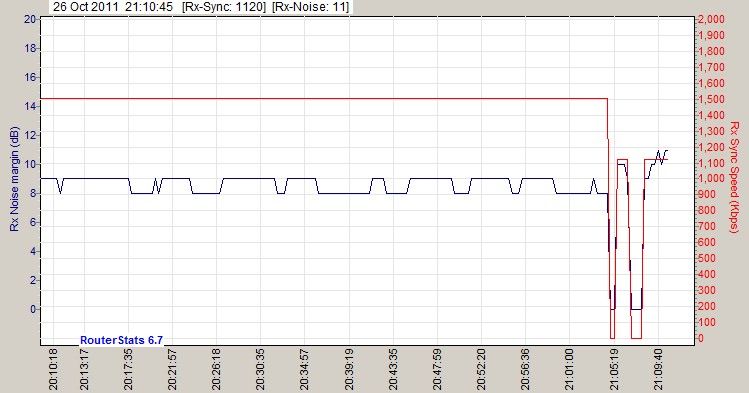
Task: Click the 0 value on the sync speed axis
Action: pos(701,338)
